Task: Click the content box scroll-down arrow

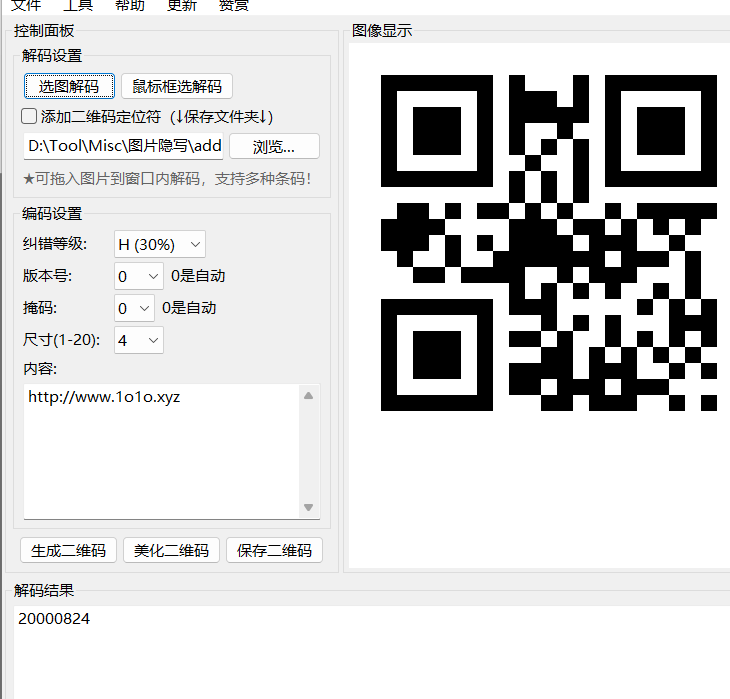Action: (x=309, y=508)
